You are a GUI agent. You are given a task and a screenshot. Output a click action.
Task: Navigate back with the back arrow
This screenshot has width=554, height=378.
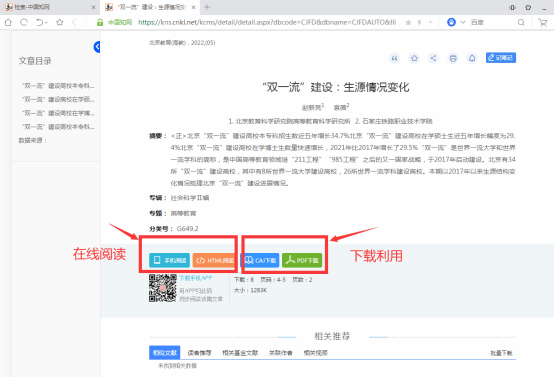(74, 22)
